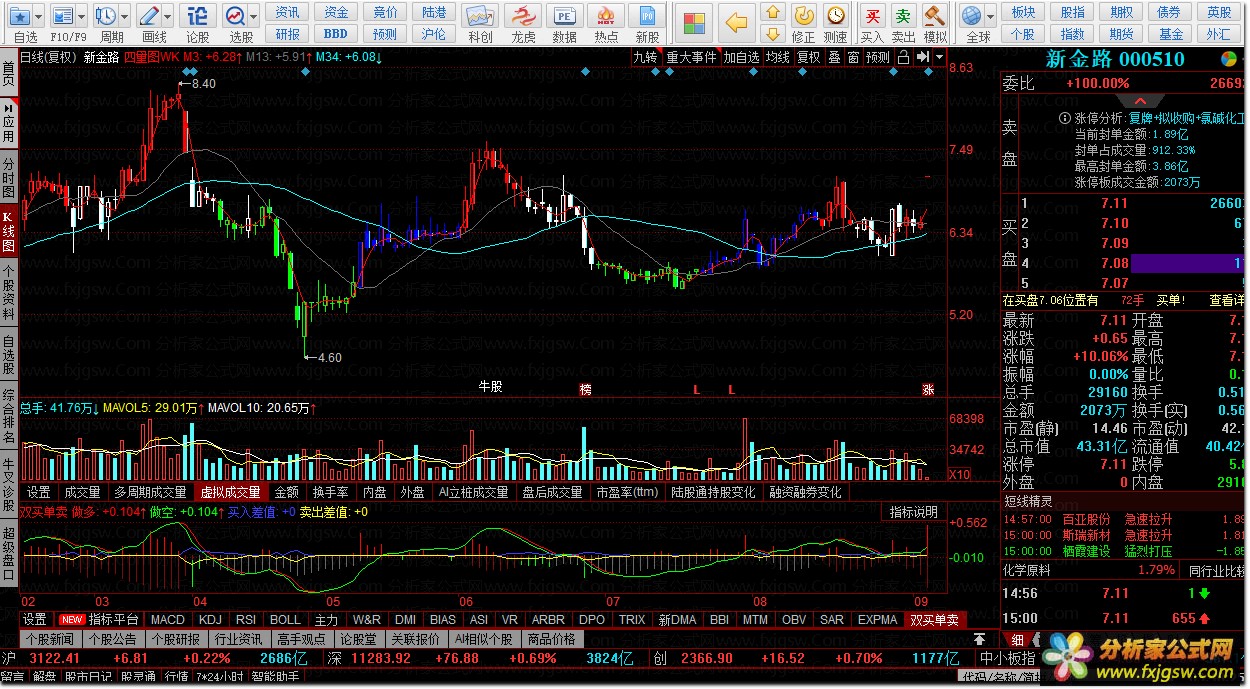1250x689 pixels.
Task: Expand the 周期 dropdown arrow
Action: (x=124, y=17)
